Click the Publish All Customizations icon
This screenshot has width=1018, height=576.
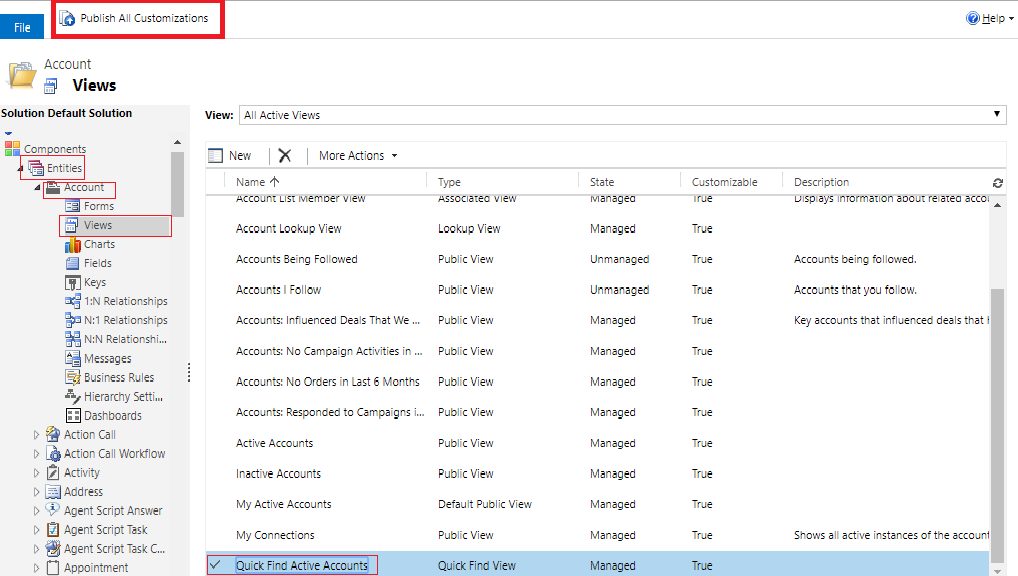click(67, 19)
